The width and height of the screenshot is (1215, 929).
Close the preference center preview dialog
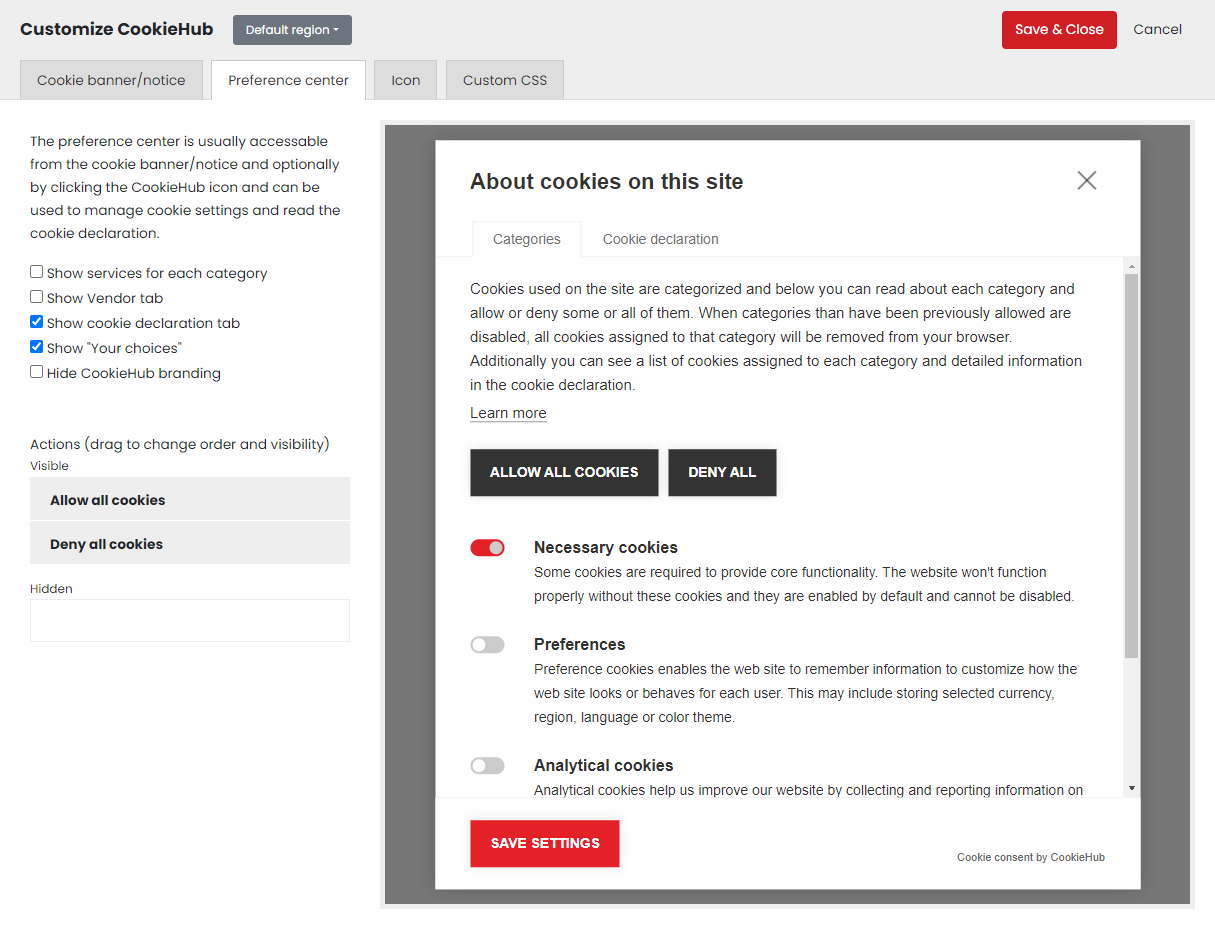coord(1087,181)
